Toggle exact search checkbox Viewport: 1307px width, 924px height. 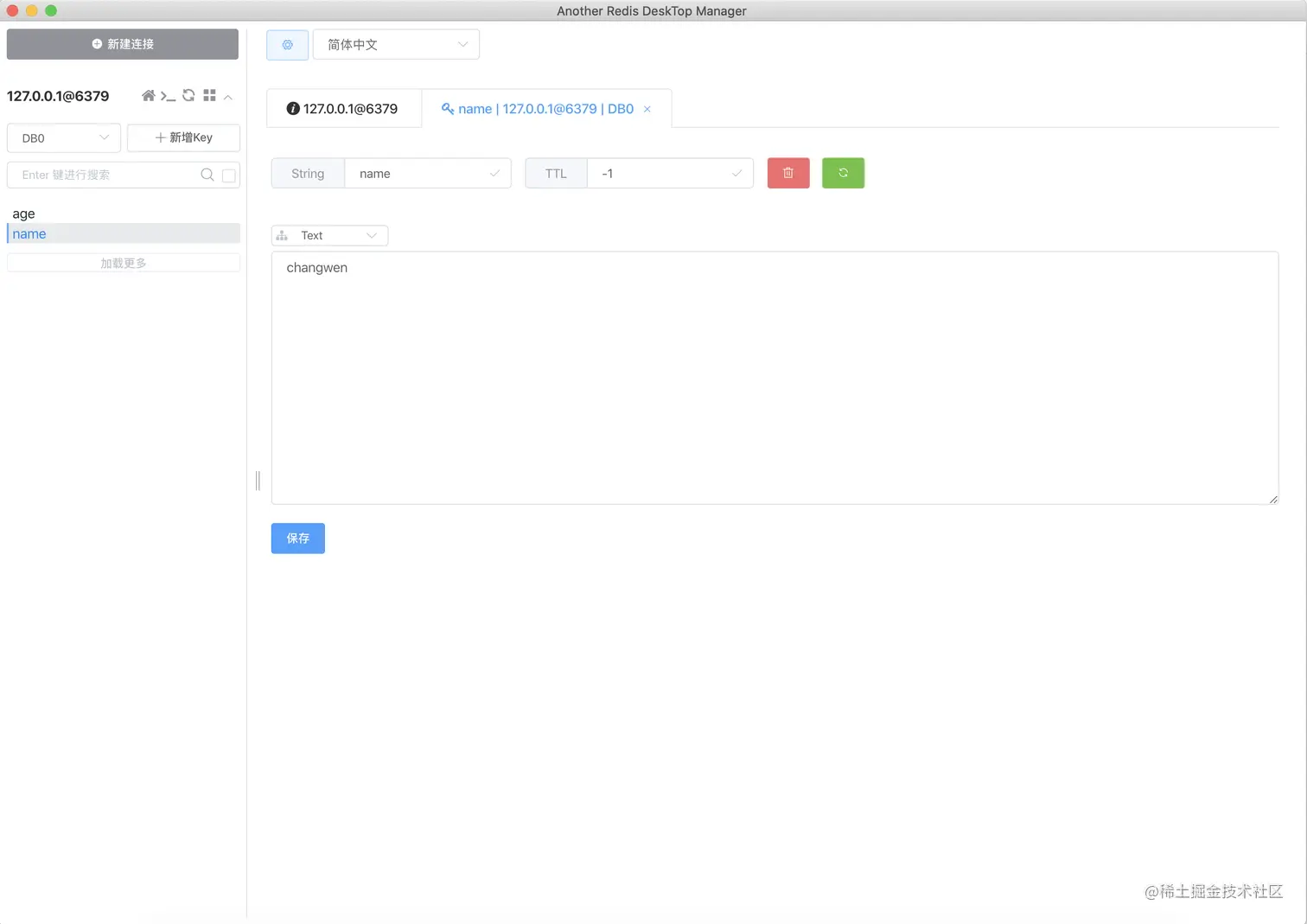click(229, 175)
